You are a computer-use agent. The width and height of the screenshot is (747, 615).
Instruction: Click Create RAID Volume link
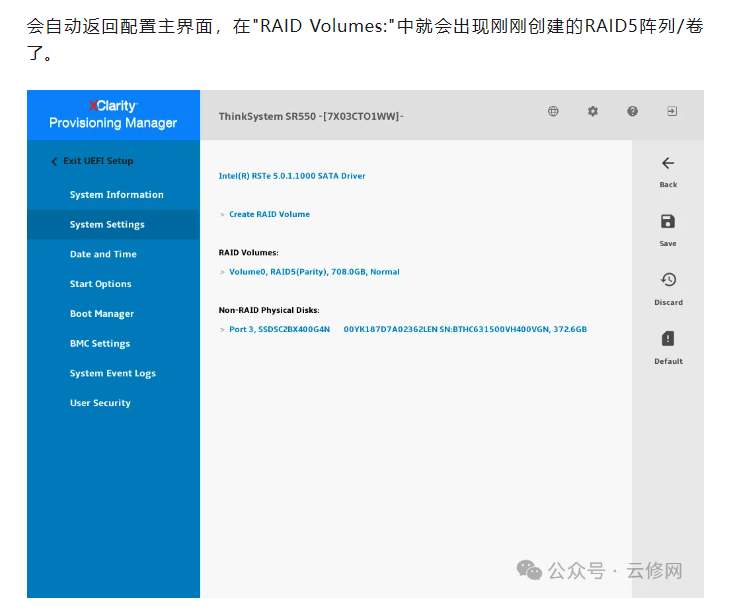pos(269,214)
